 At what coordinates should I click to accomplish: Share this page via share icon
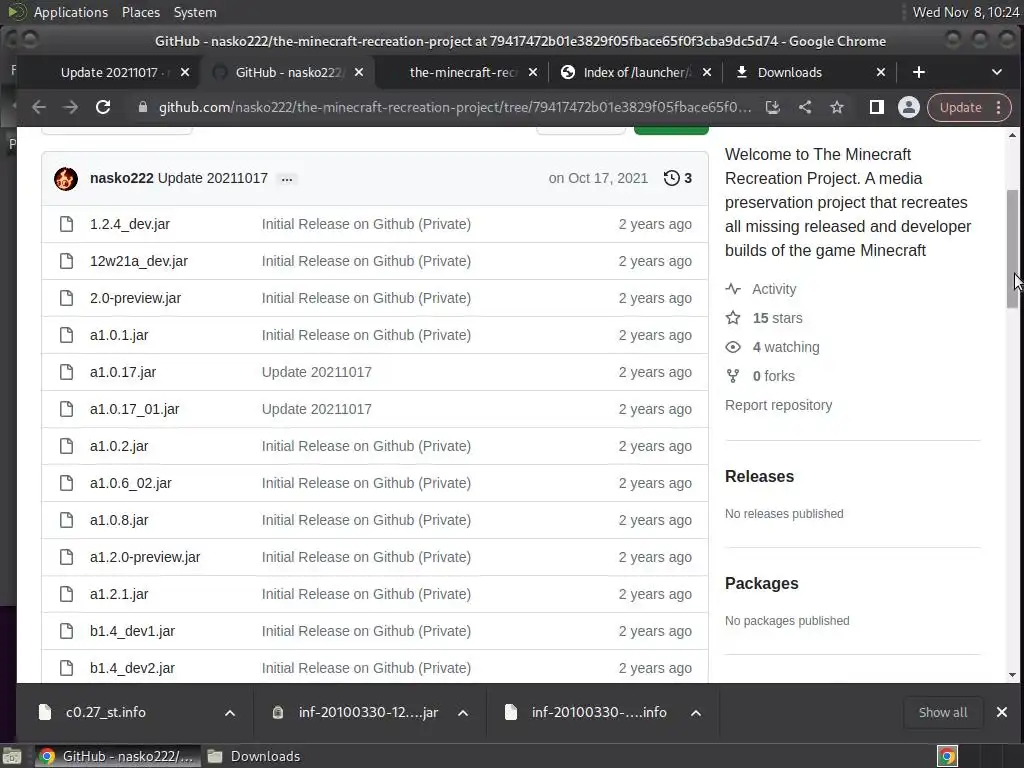[805, 107]
